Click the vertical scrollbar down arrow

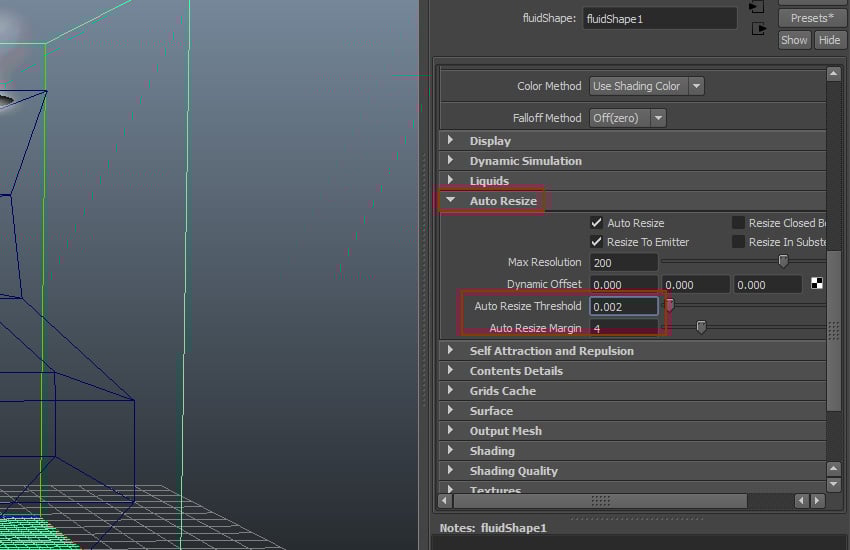[834, 485]
